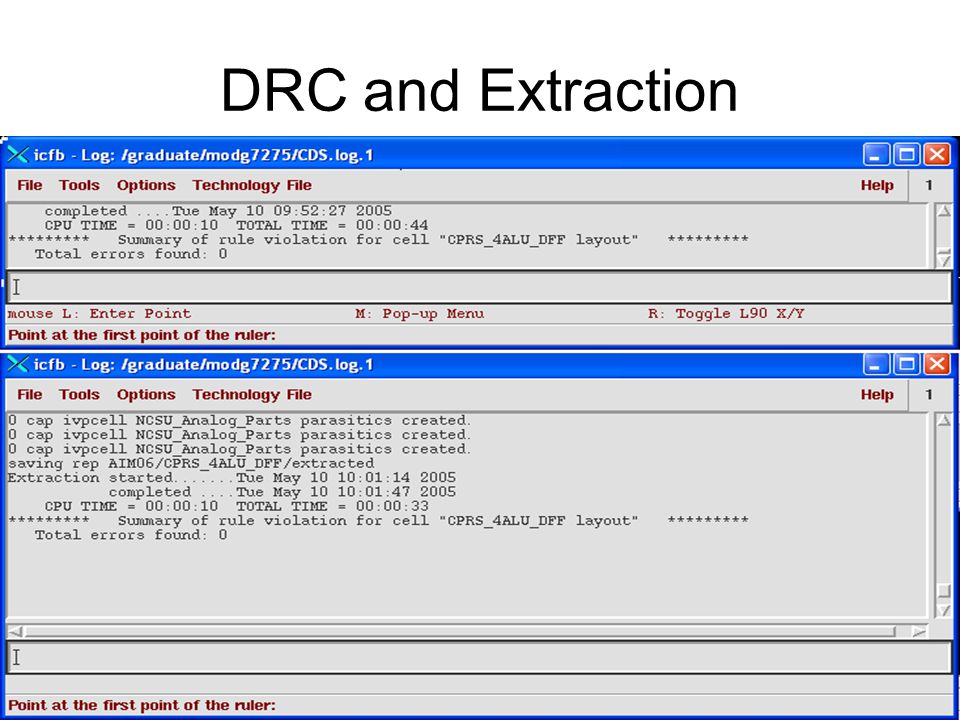Click scroll right arrow in lower log window

919,631
